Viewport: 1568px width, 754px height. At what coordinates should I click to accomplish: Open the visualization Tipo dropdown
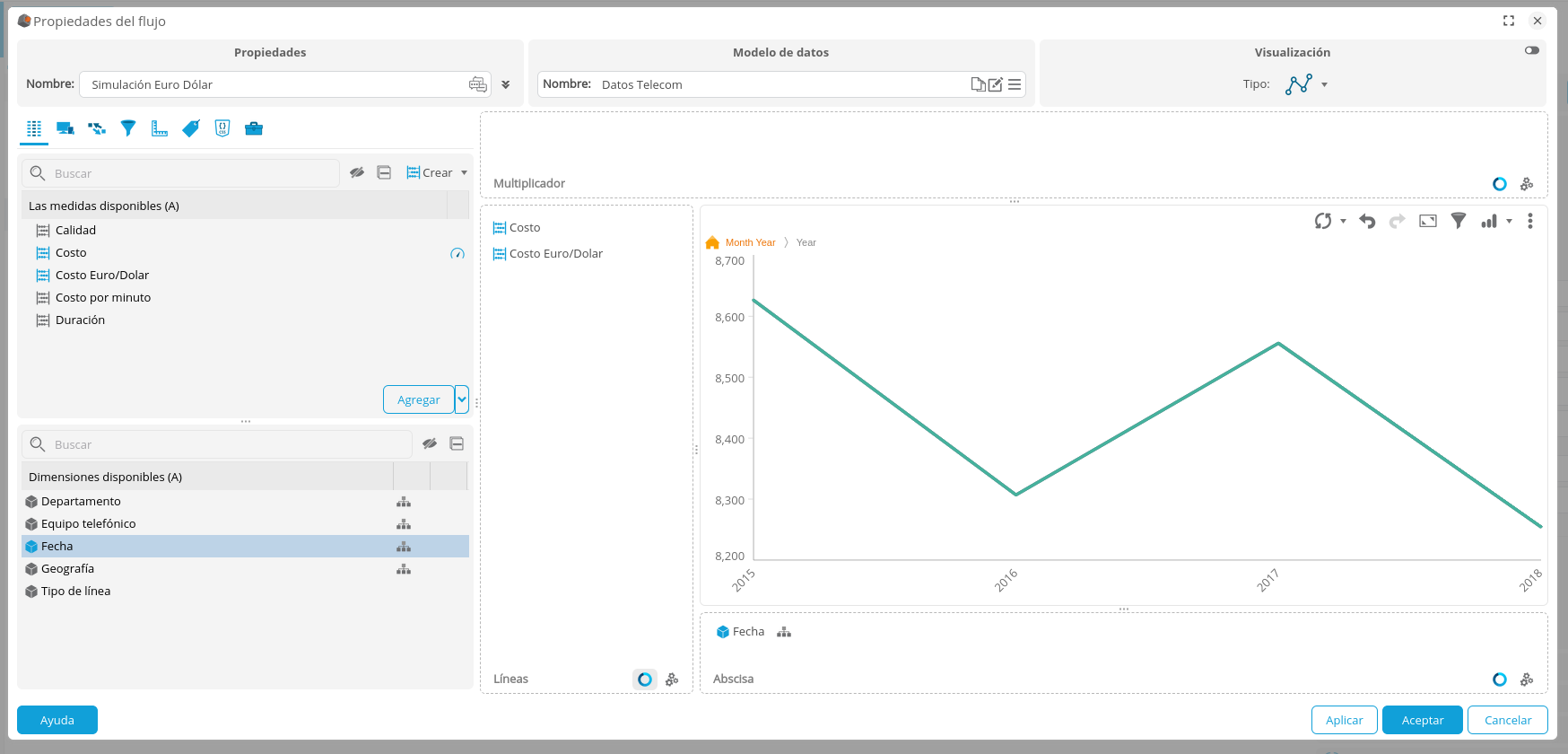click(1324, 84)
